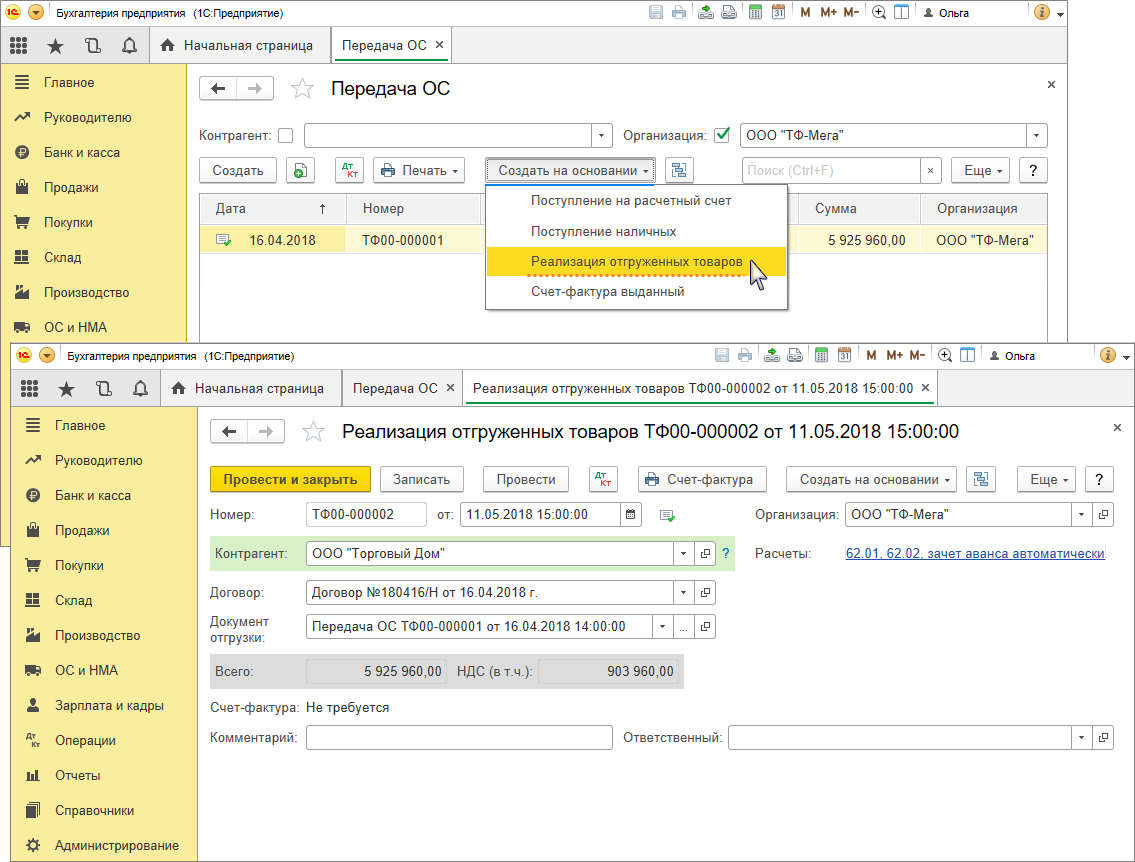Click Создать button in Передача ОС list
The image size is (1135, 862).
[237, 171]
